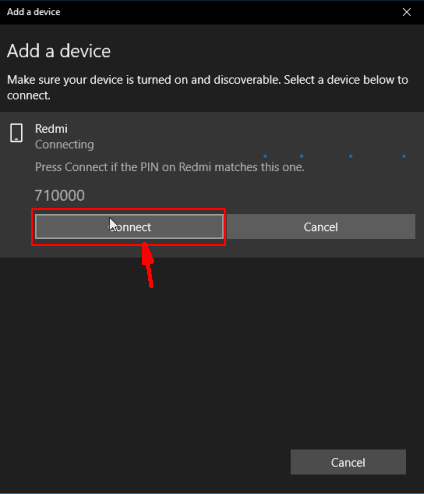The height and width of the screenshot is (494, 424).
Task: Click the PIN code 710000
Action: coord(60,195)
